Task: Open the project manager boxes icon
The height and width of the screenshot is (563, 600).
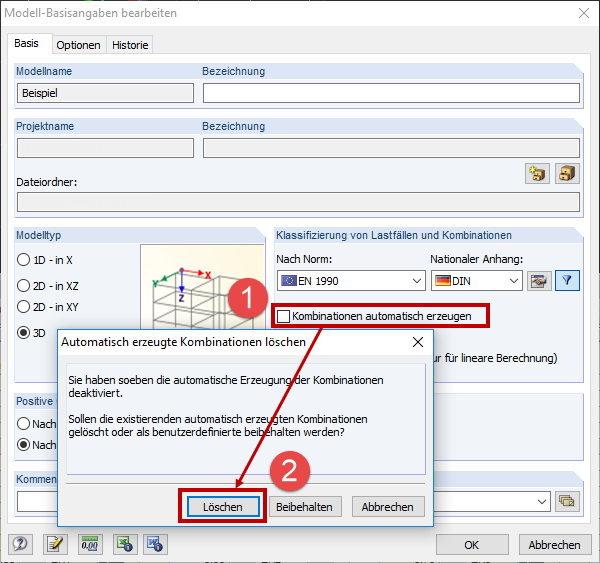Action: point(567,173)
